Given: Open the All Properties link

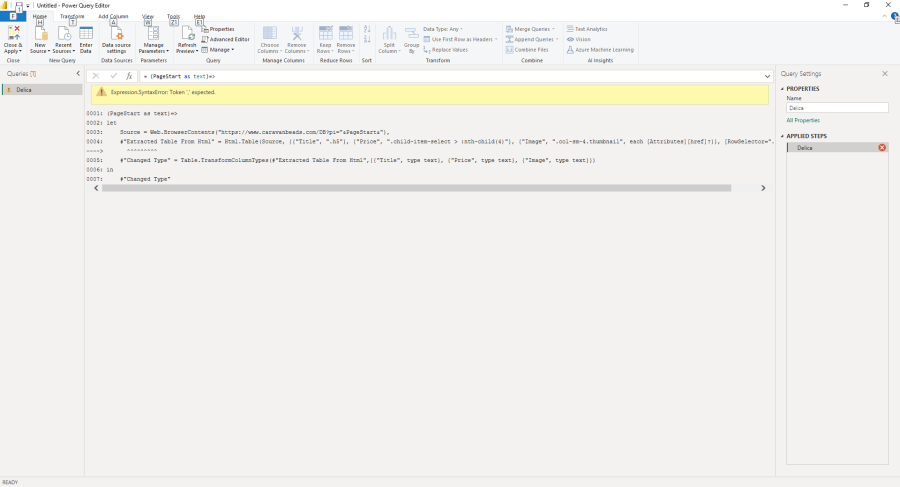Looking at the screenshot, I should [x=803, y=121].
